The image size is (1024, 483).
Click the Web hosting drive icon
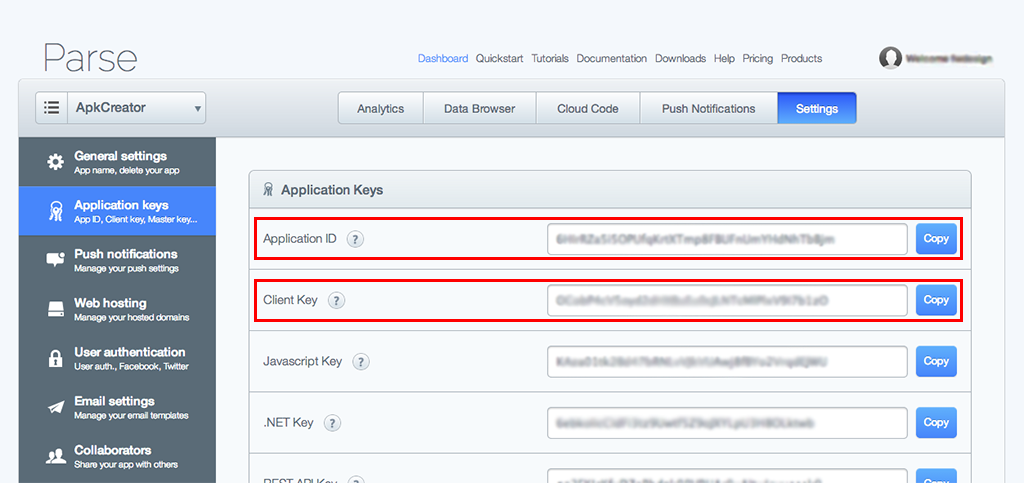[x=56, y=309]
